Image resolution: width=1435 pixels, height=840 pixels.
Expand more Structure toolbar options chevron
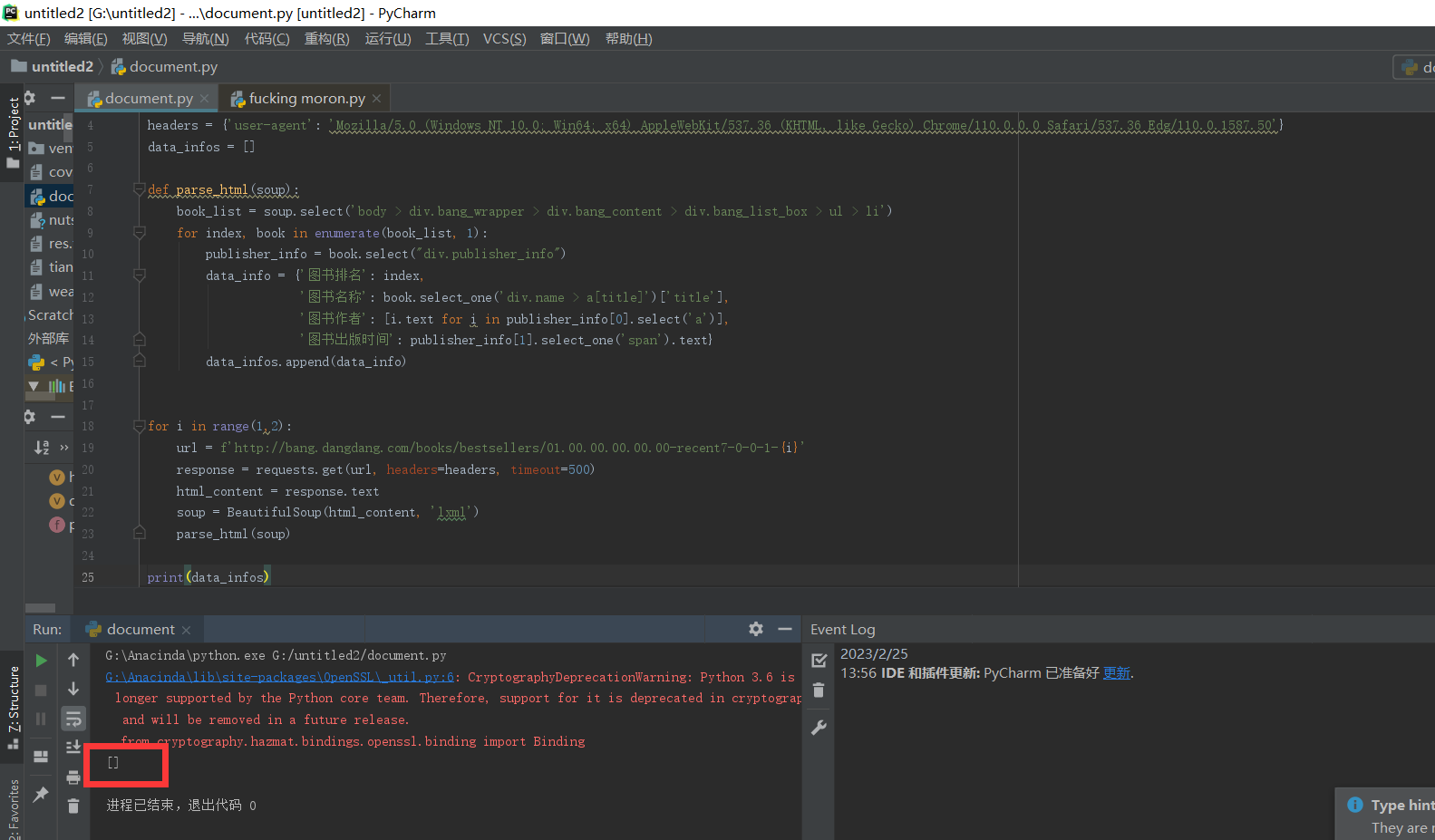click(x=64, y=448)
